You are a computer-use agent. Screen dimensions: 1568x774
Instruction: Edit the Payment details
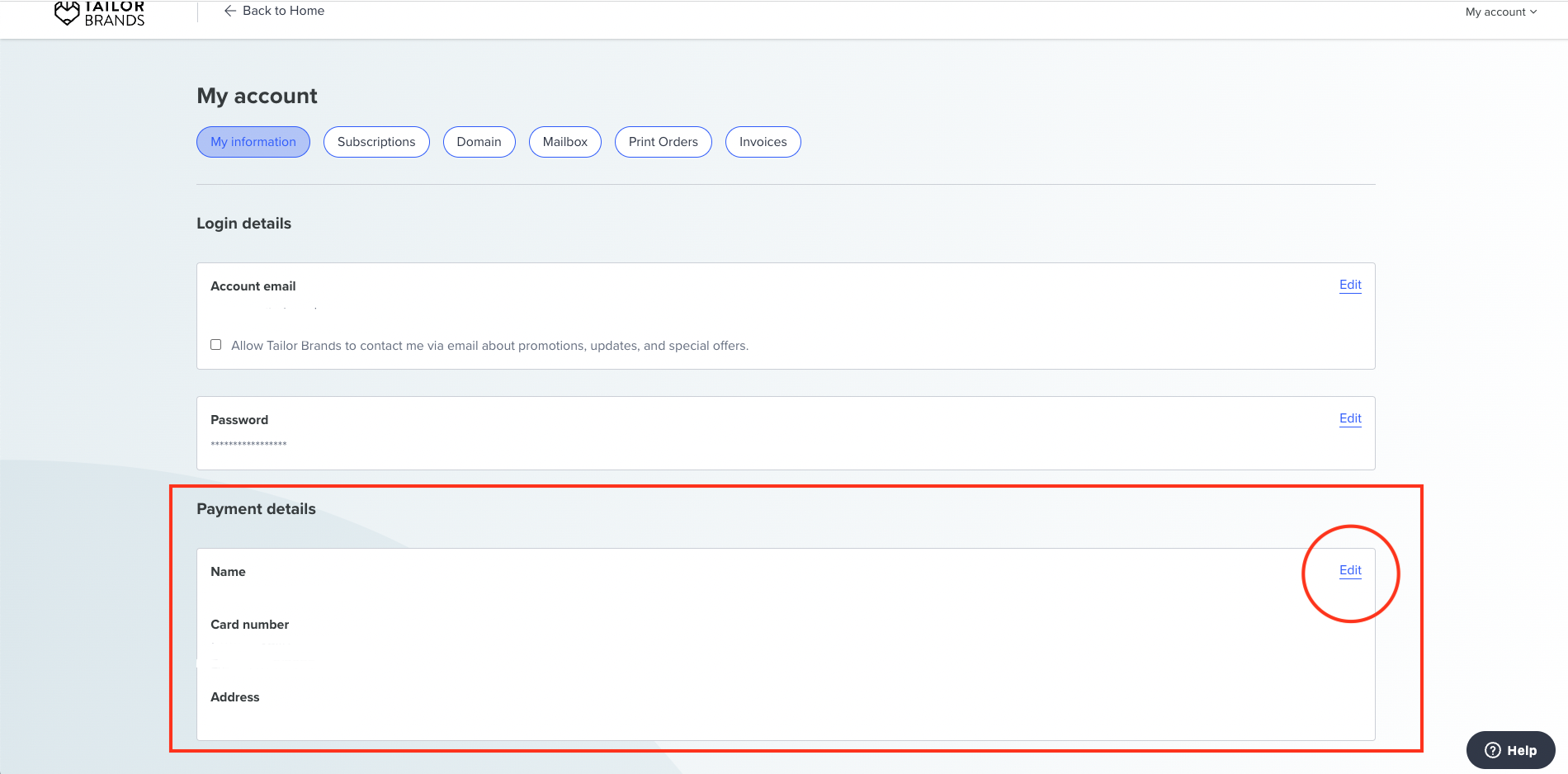pyautogui.click(x=1350, y=570)
